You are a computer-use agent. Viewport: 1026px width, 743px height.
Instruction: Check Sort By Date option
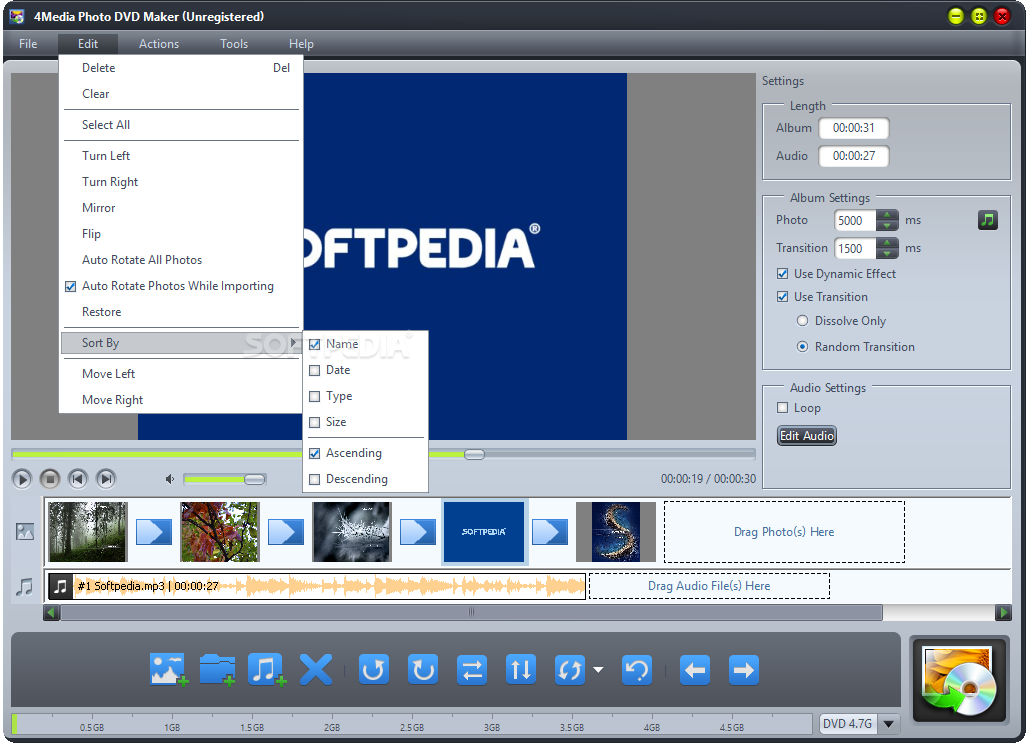click(315, 370)
